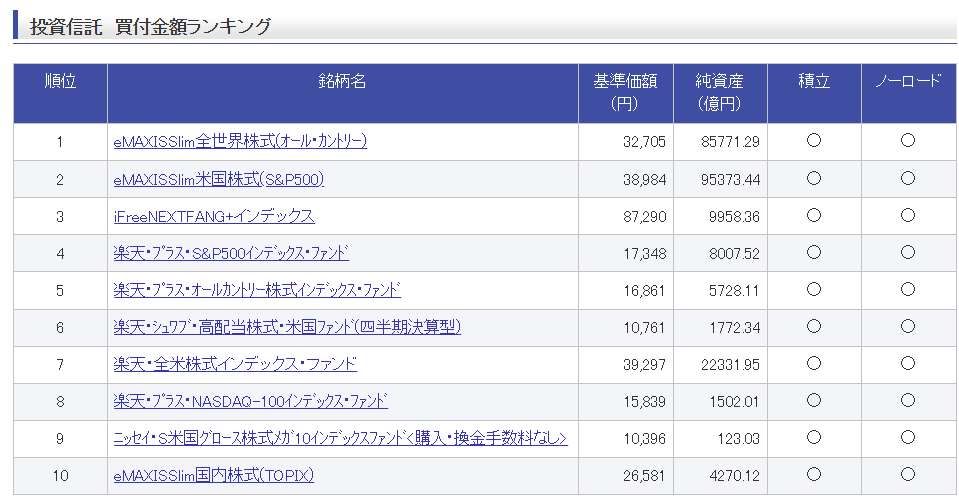Viewport: 959px width, 501px height.
Task: Click 楽天・全米株式インデックス・ファンド link
Action: [x=235, y=364]
